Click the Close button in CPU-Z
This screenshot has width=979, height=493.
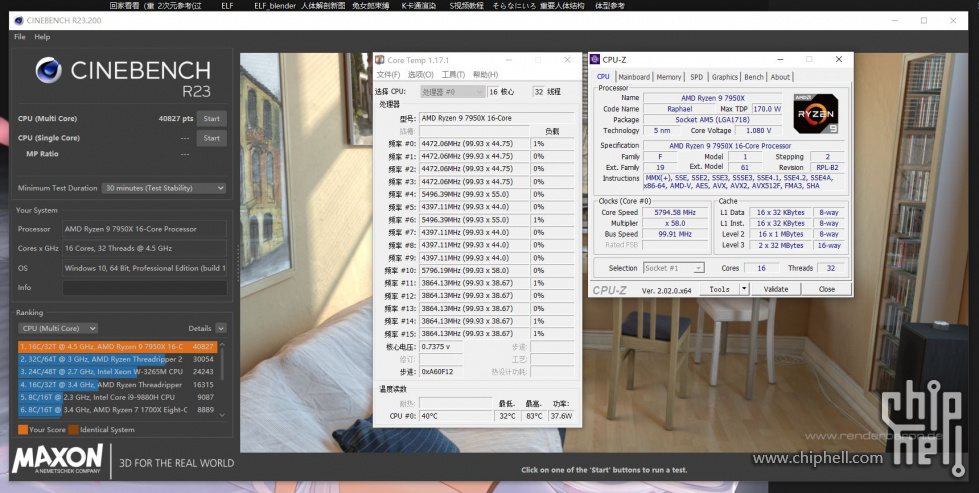tap(827, 289)
